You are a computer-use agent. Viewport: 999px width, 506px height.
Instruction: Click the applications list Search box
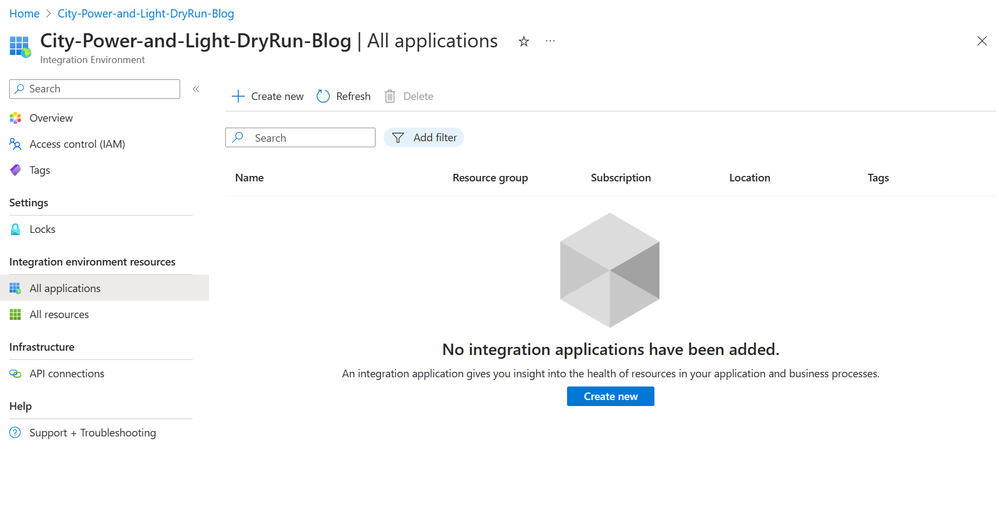pos(300,138)
